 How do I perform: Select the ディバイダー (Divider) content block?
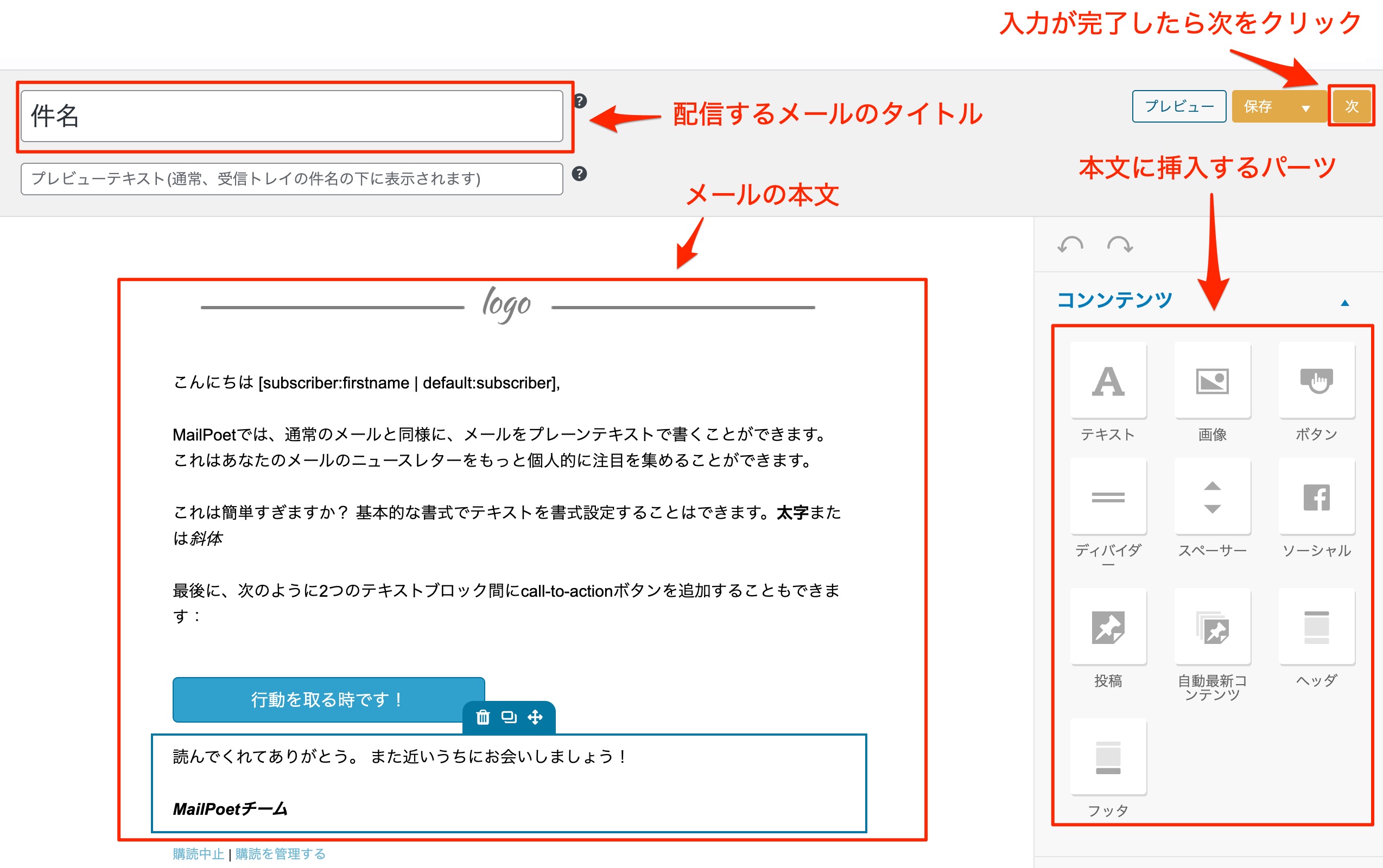1108,497
